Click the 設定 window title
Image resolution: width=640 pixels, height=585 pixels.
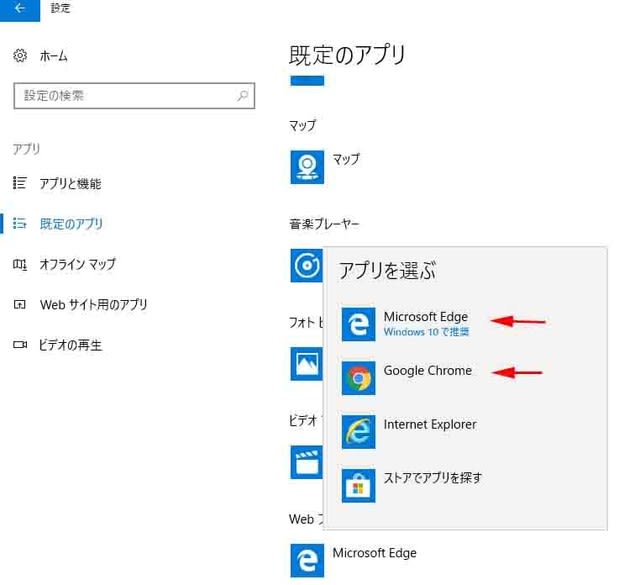point(60,8)
